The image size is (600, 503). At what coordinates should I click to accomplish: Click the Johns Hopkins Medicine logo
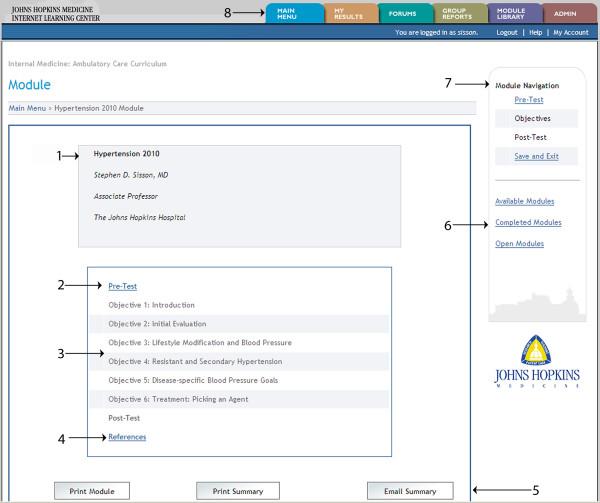(537, 362)
